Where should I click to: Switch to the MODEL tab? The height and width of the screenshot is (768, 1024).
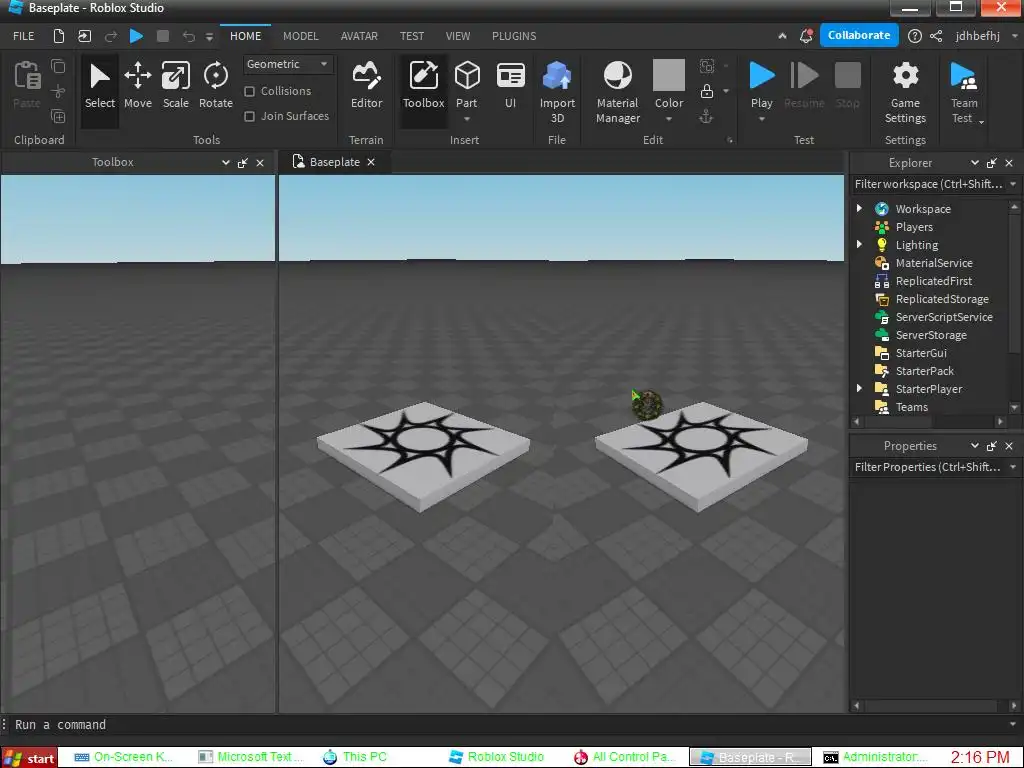coord(300,36)
